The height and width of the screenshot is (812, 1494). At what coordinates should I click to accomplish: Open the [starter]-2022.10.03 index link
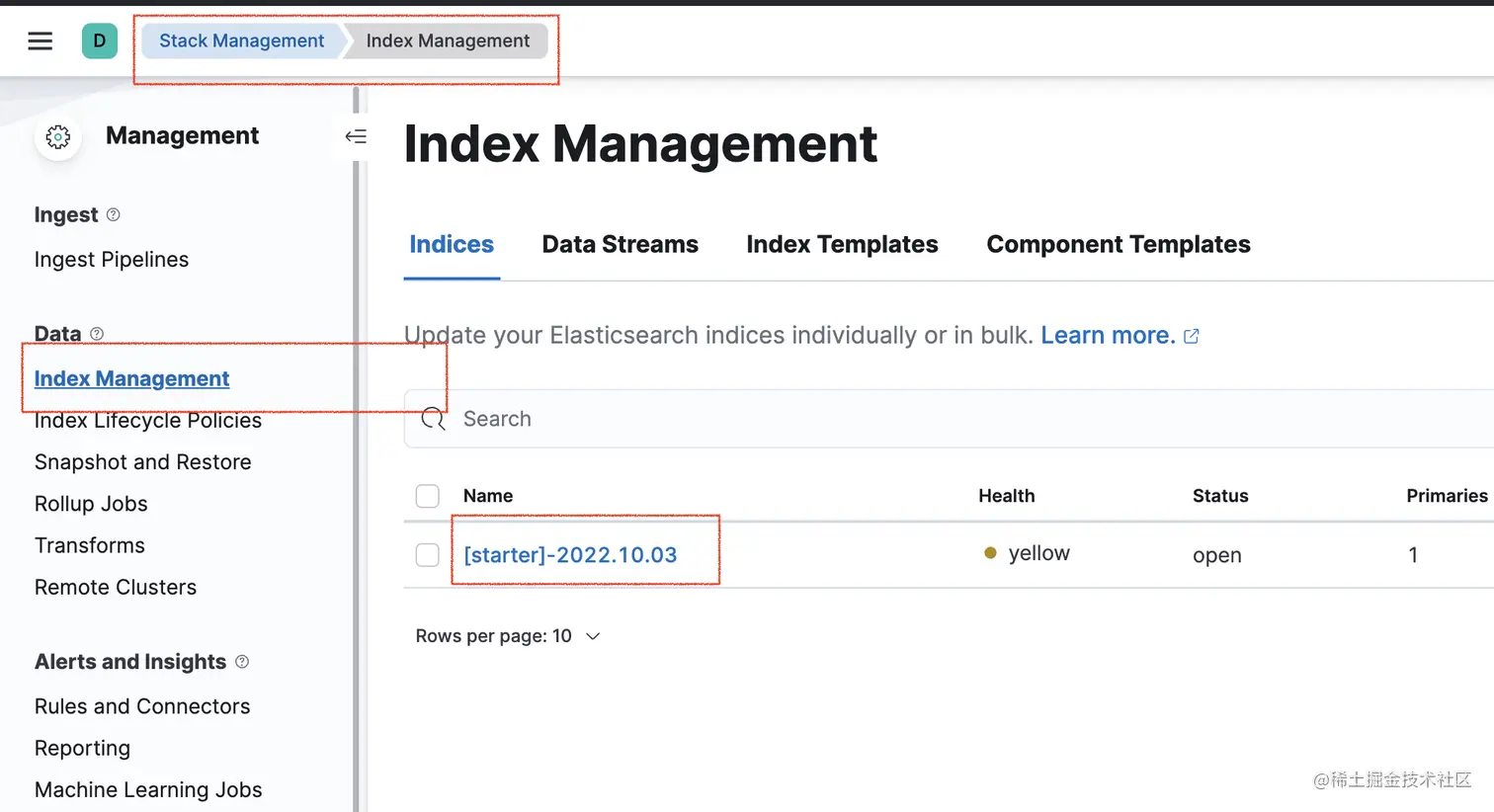coord(570,555)
